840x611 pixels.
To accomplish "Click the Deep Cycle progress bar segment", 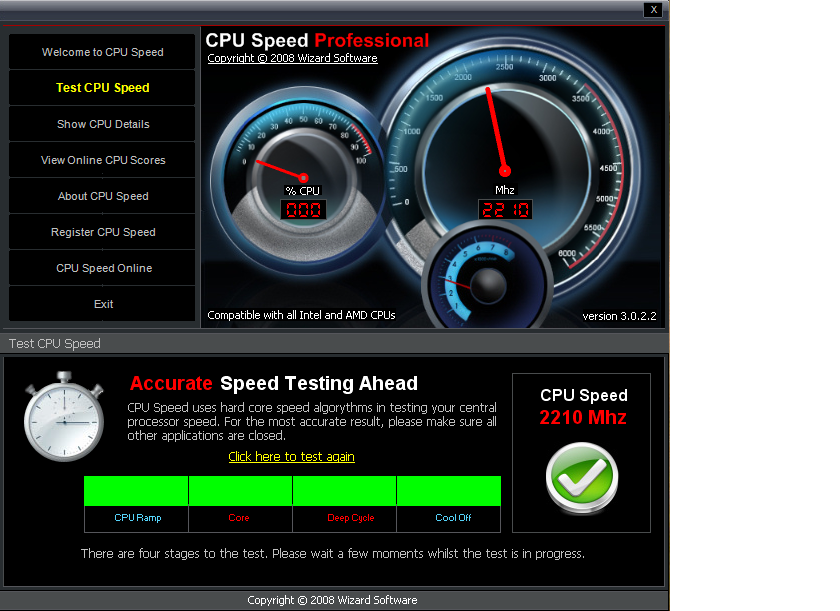I will tap(344, 491).
